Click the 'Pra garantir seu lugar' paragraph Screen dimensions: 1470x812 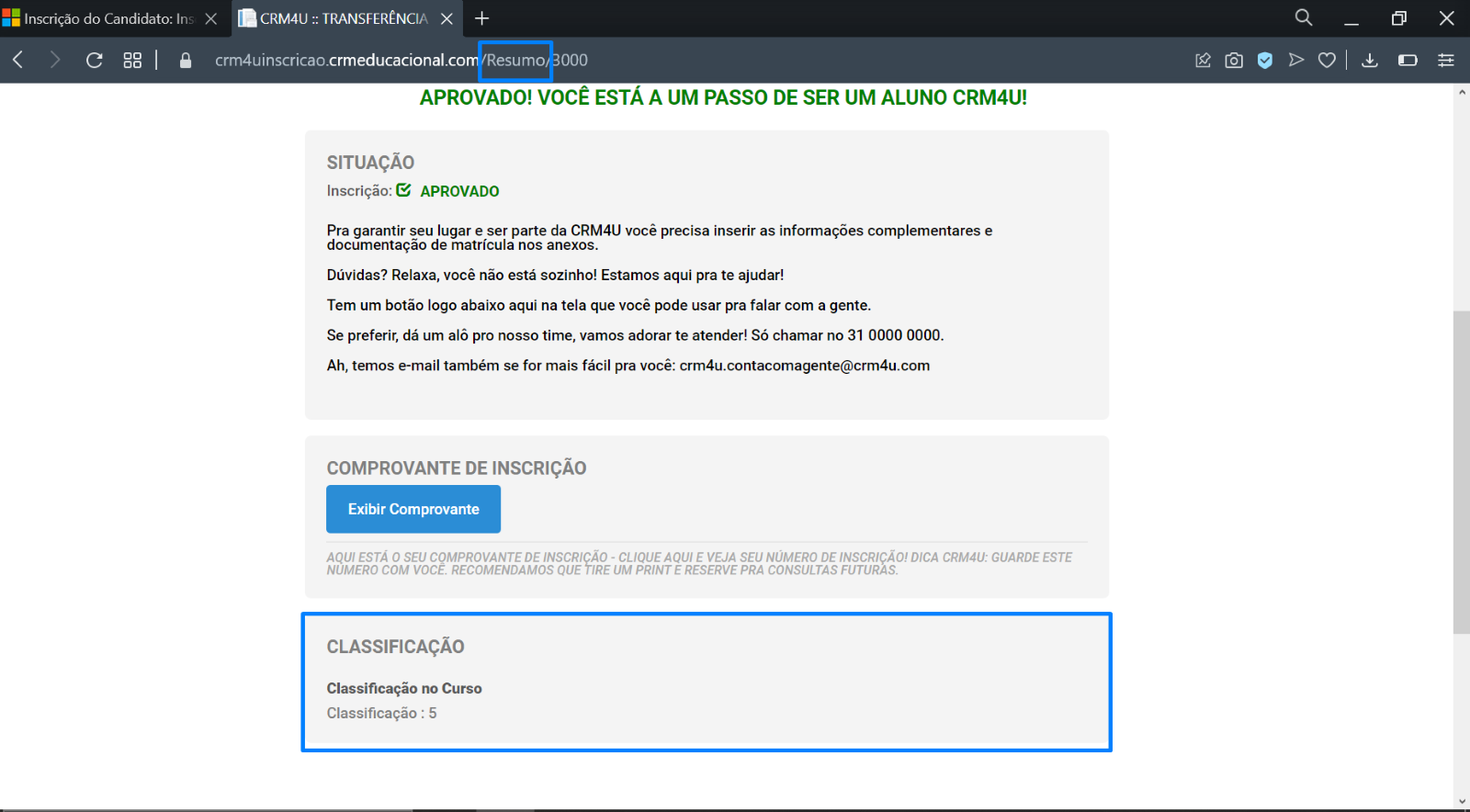click(x=660, y=237)
